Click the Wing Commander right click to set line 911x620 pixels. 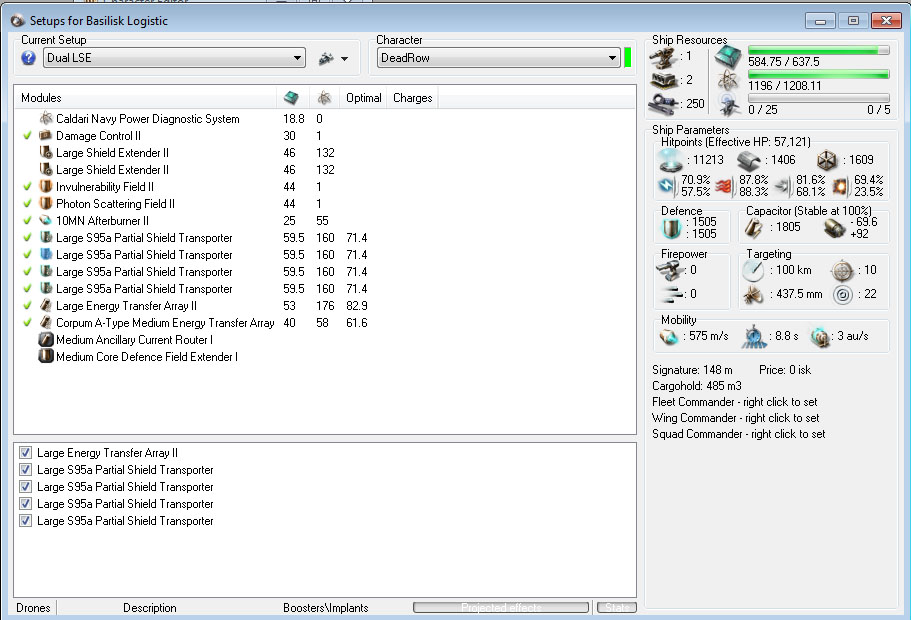coord(736,418)
